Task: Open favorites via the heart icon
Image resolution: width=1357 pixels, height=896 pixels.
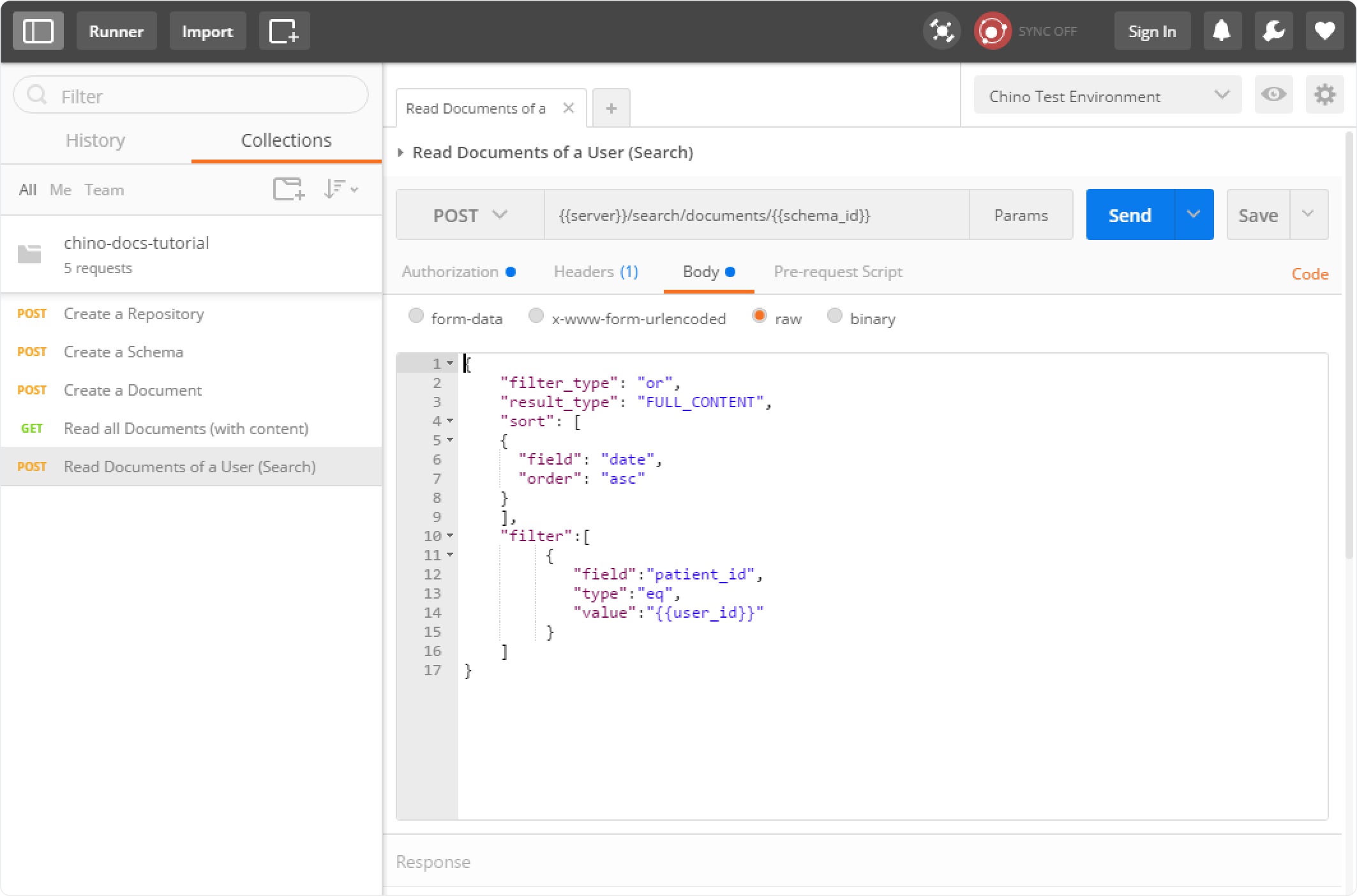Action: [x=1324, y=30]
